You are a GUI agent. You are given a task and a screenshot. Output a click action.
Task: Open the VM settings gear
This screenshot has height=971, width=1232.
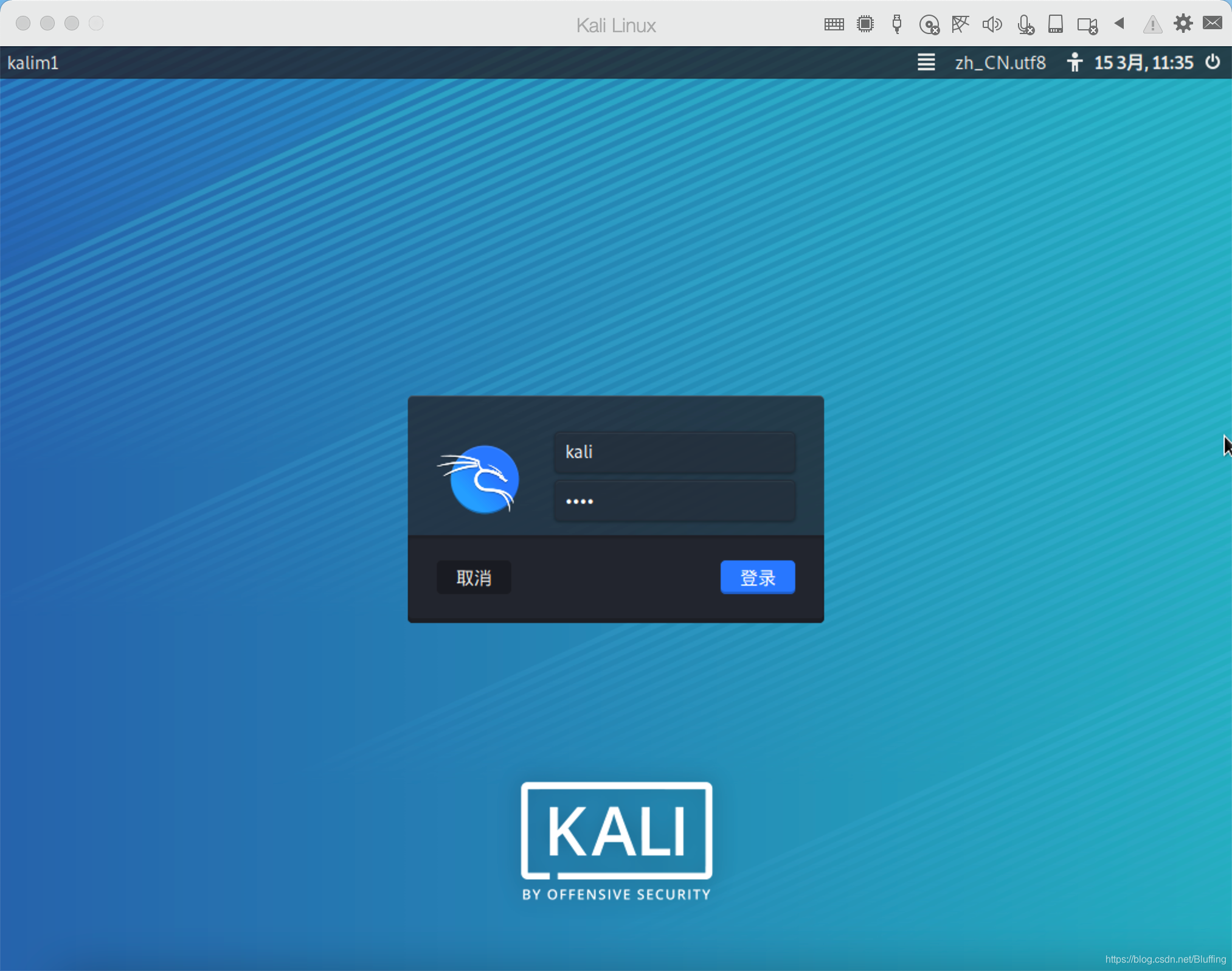[1183, 24]
